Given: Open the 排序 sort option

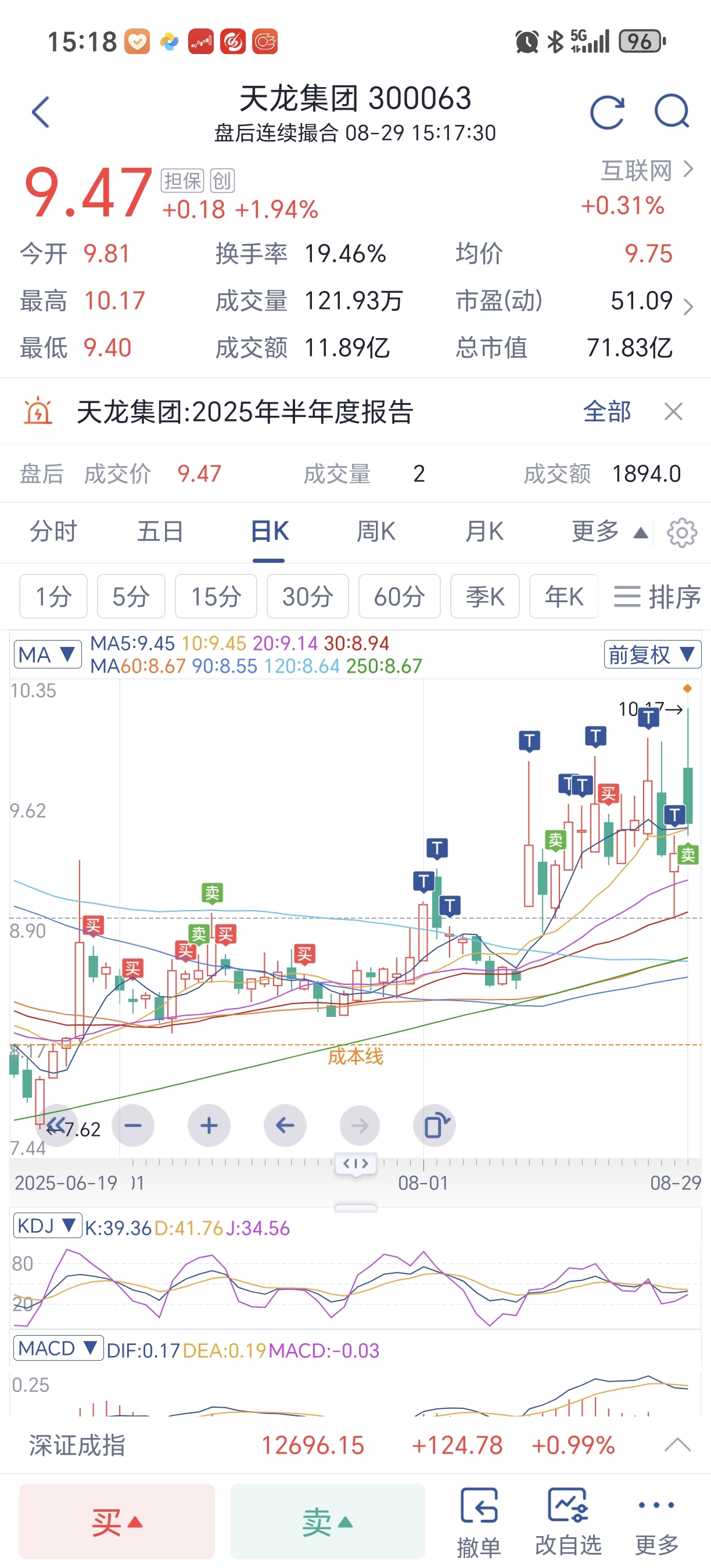Looking at the screenshot, I should click(657, 596).
